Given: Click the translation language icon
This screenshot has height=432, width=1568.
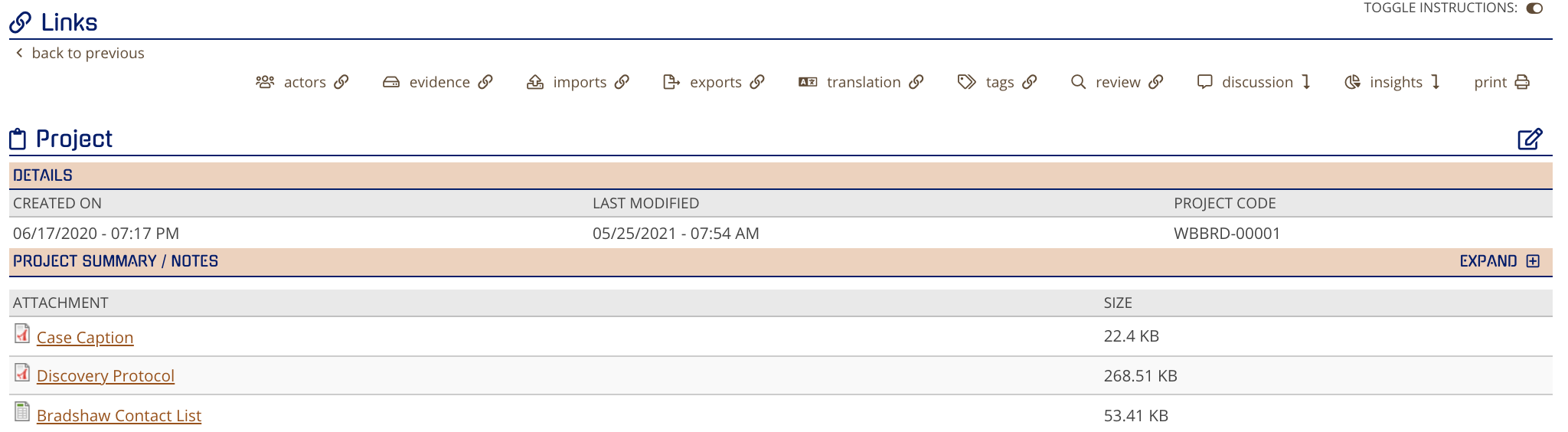Looking at the screenshot, I should pos(808,82).
